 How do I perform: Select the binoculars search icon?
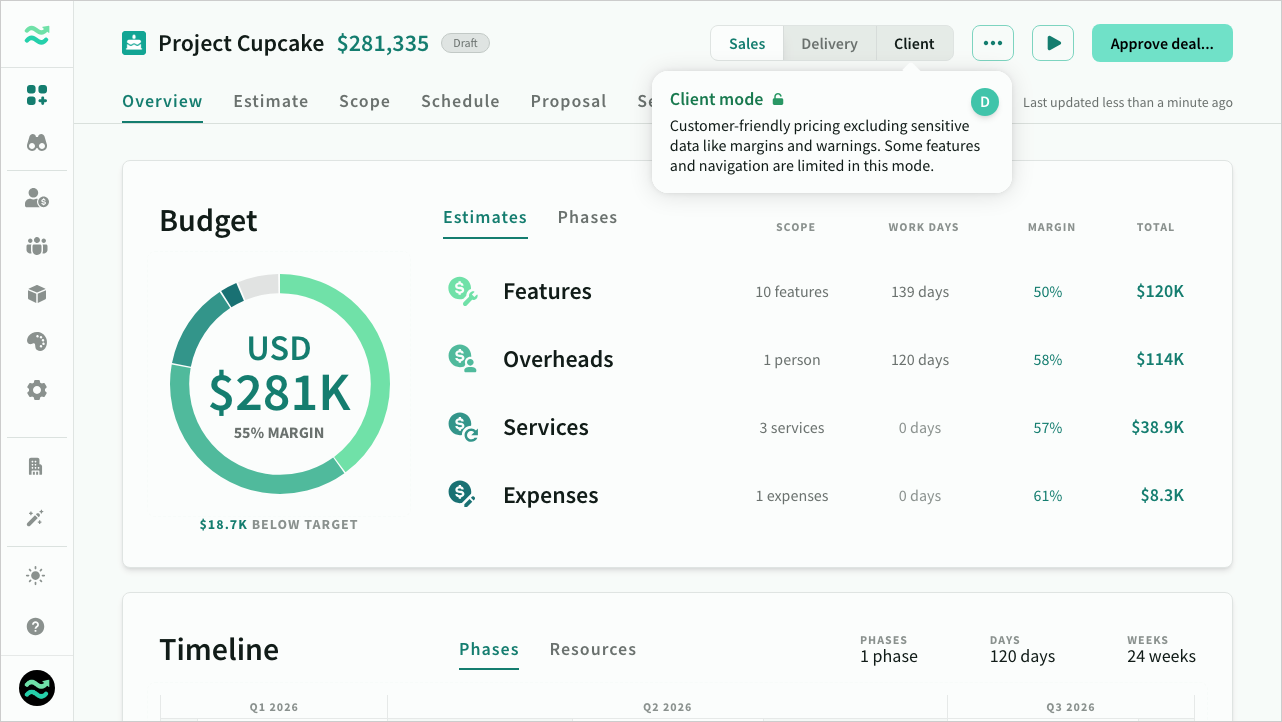pyautogui.click(x=36, y=142)
